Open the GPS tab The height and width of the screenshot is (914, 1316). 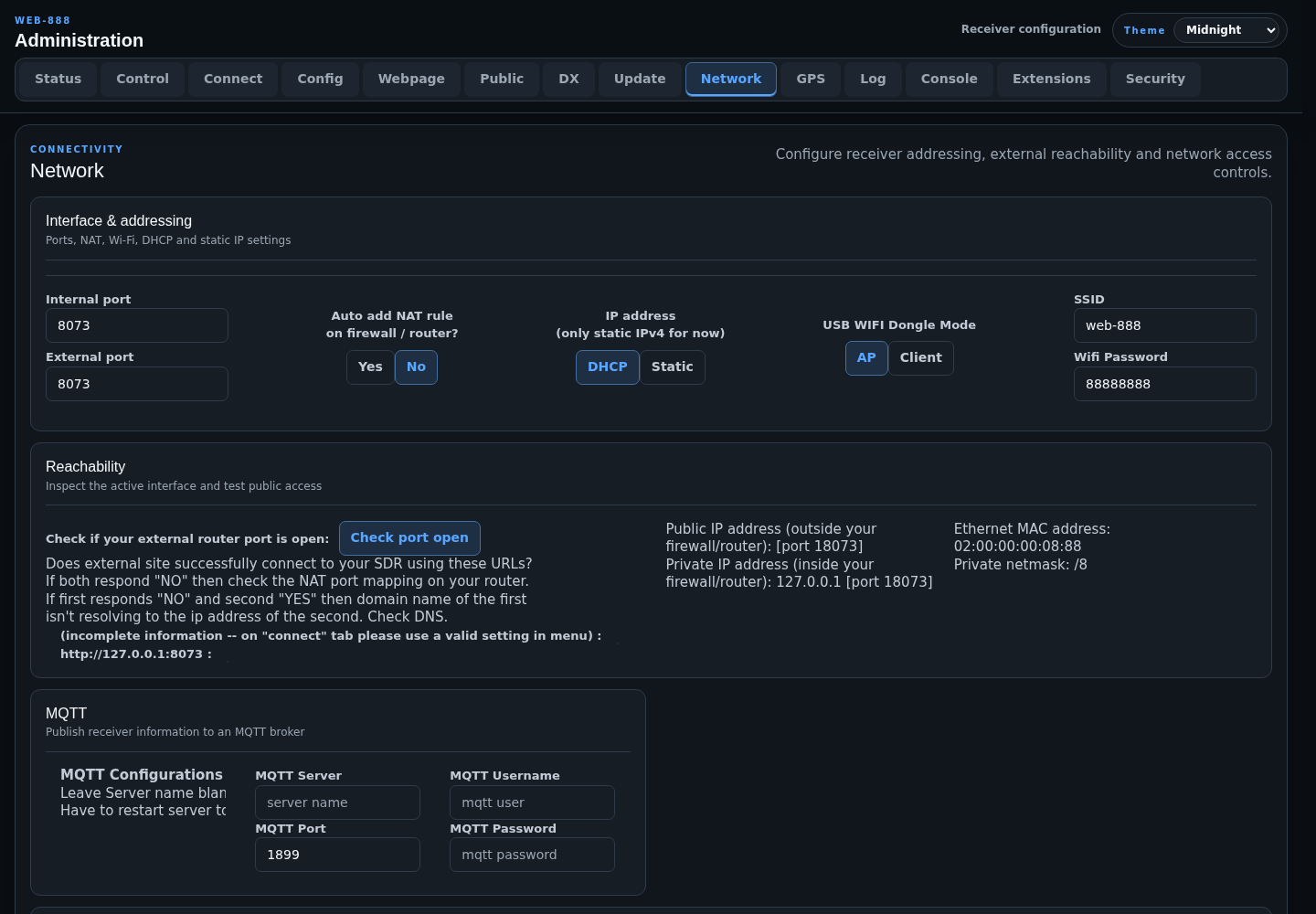click(811, 79)
